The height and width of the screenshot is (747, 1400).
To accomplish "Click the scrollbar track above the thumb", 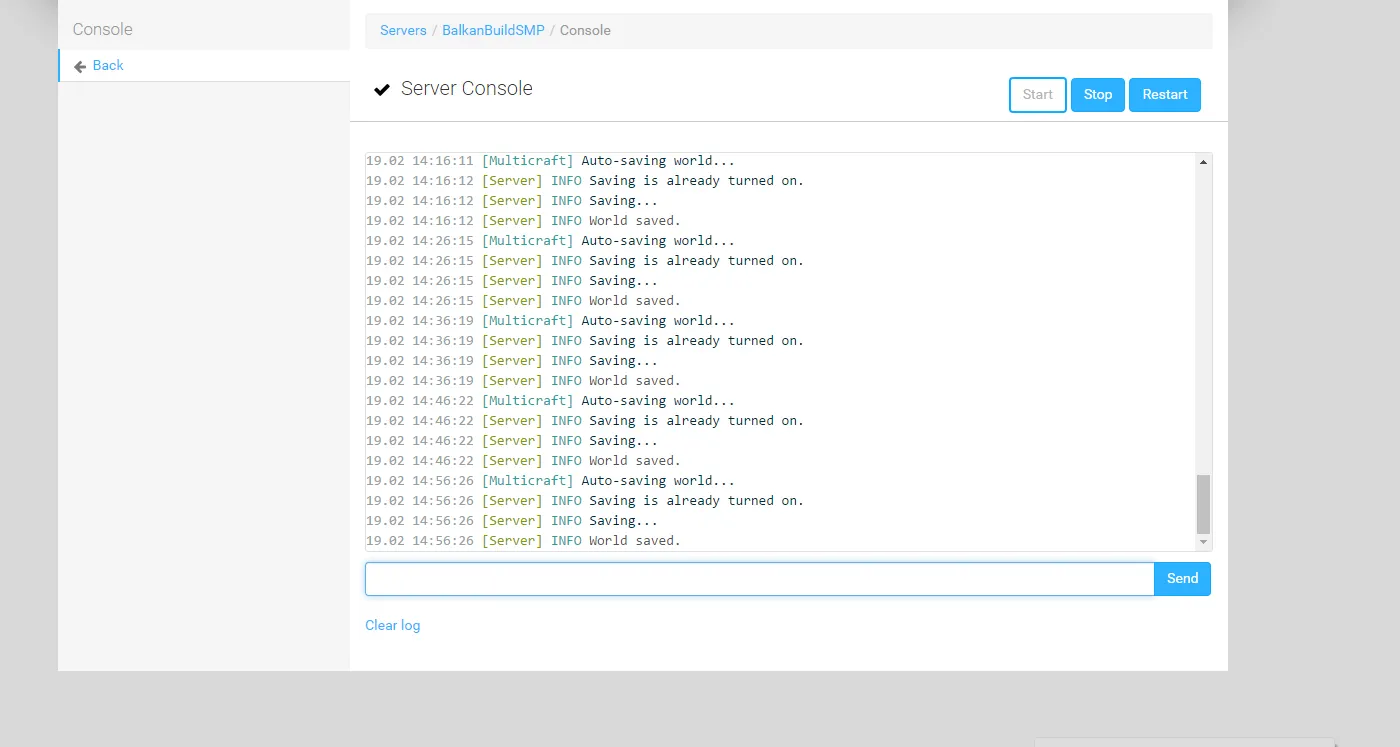I will tap(1204, 320).
